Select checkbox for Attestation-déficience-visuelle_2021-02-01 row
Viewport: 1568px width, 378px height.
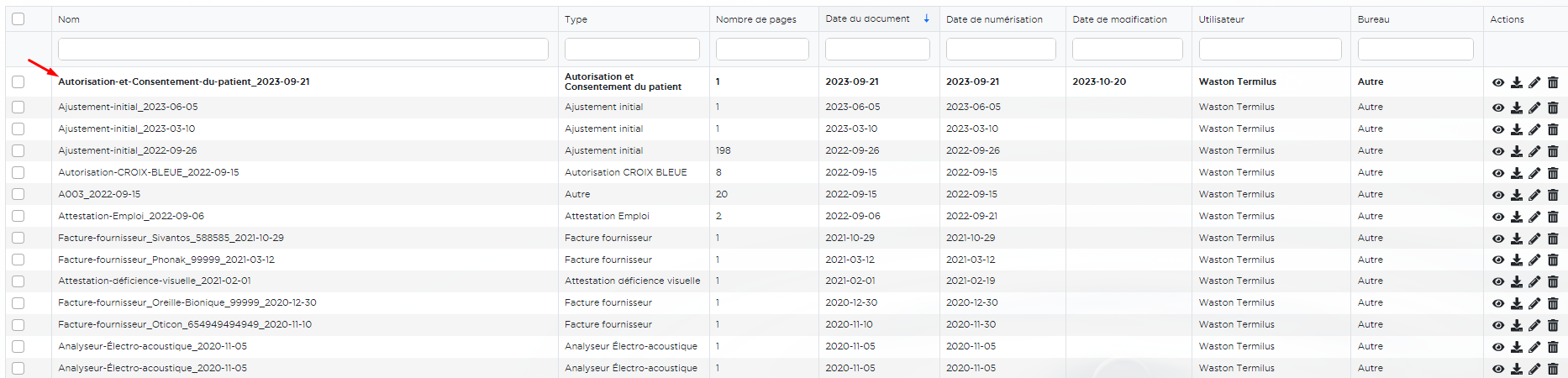(18, 281)
